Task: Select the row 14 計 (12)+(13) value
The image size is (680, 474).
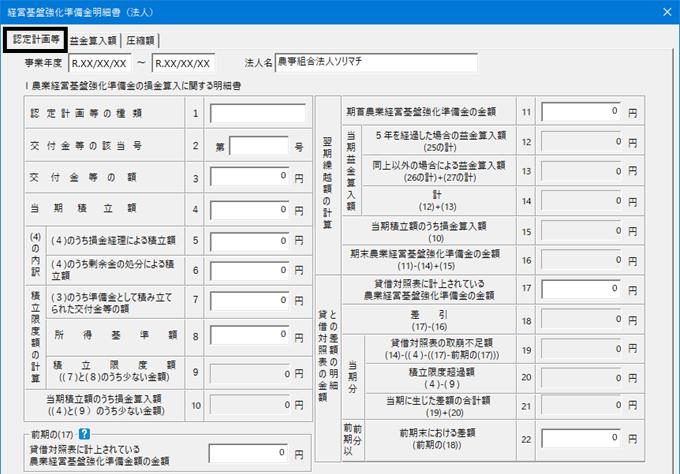Action: click(581, 201)
